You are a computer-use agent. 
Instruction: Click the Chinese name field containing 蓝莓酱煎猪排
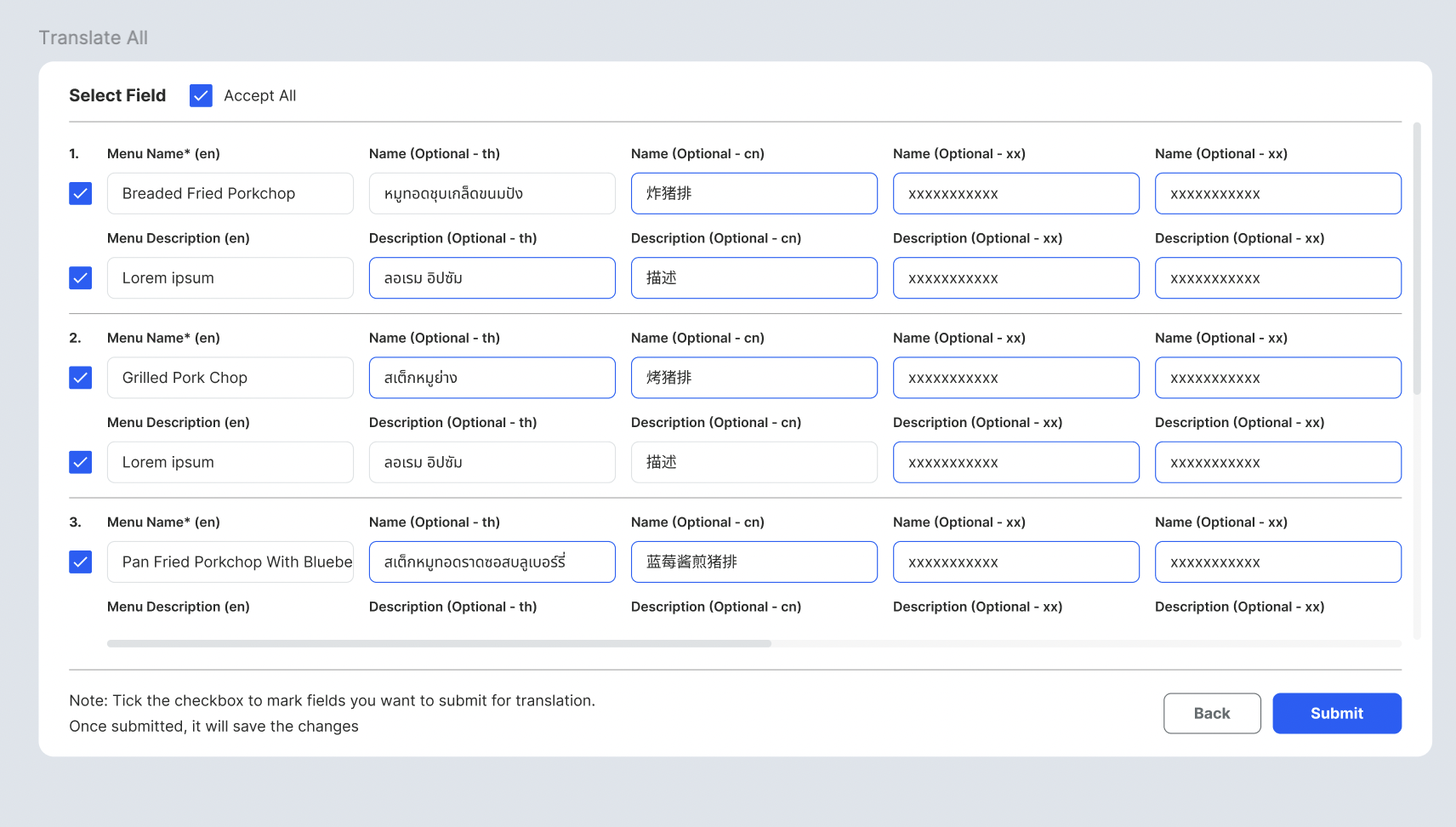point(754,562)
